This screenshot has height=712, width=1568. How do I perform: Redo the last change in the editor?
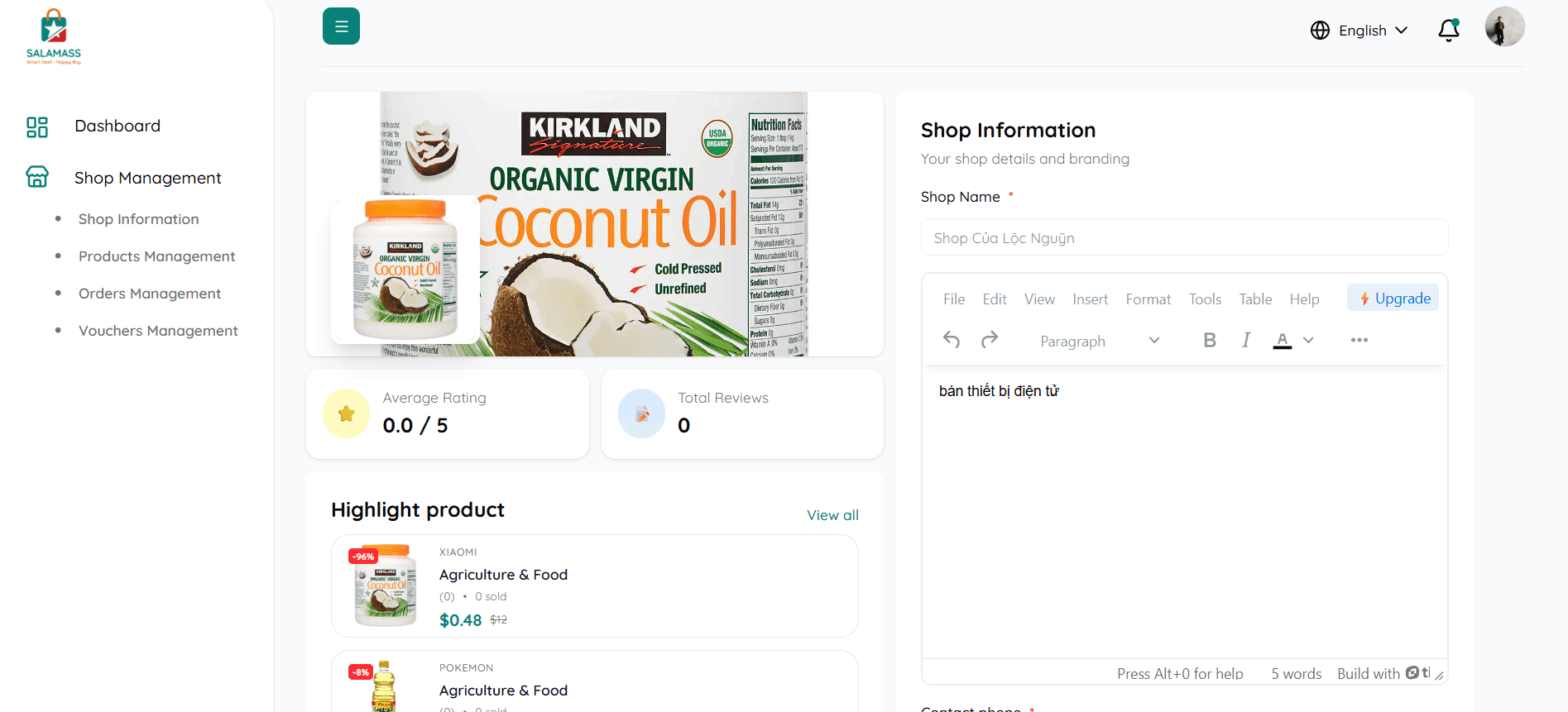click(x=990, y=340)
